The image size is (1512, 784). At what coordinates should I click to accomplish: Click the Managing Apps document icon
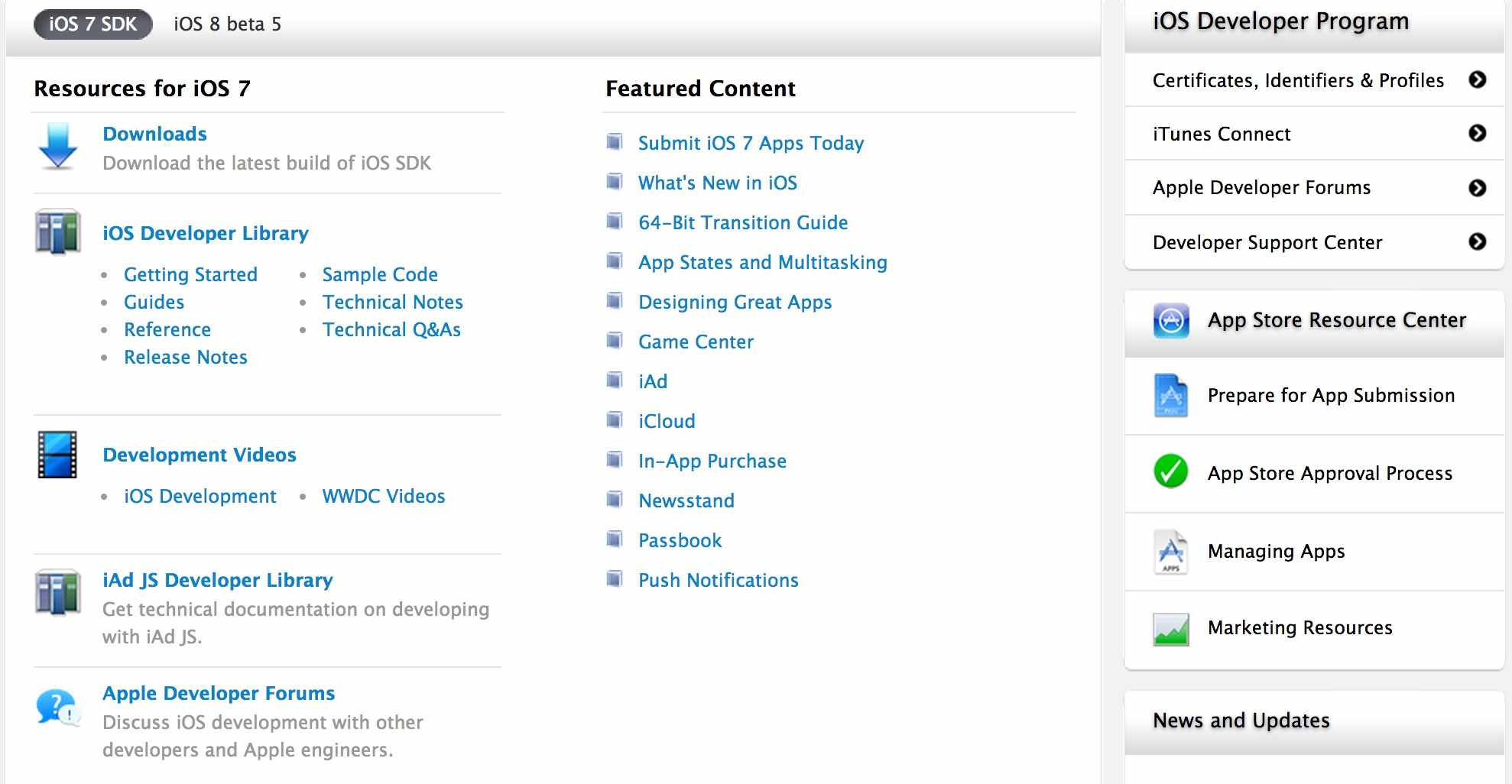1171,552
